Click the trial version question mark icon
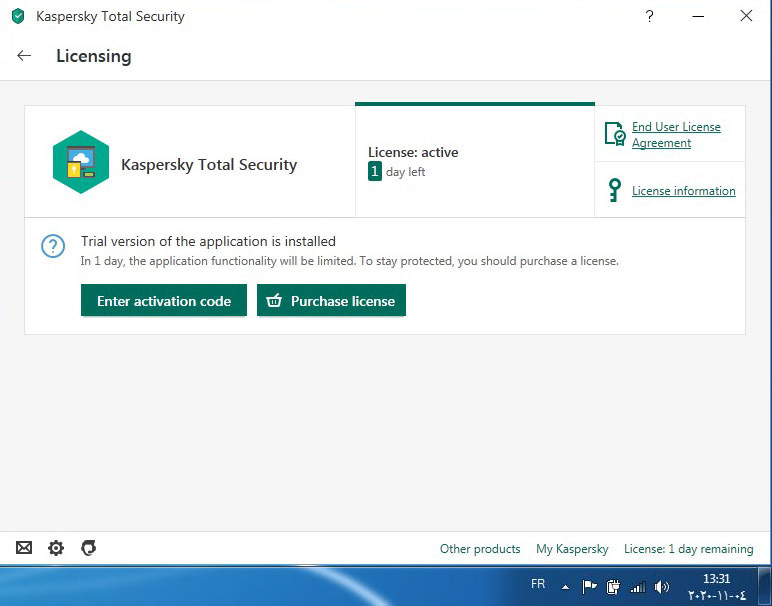The width and height of the screenshot is (772, 606). [x=53, y=246]
